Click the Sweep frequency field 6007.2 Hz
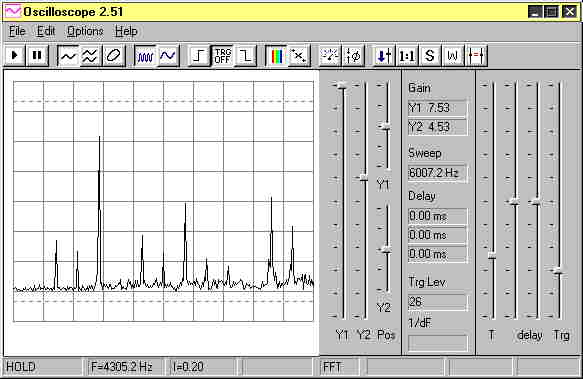The height and width of the screenshot is (379, 583). [x=437, y=173]
